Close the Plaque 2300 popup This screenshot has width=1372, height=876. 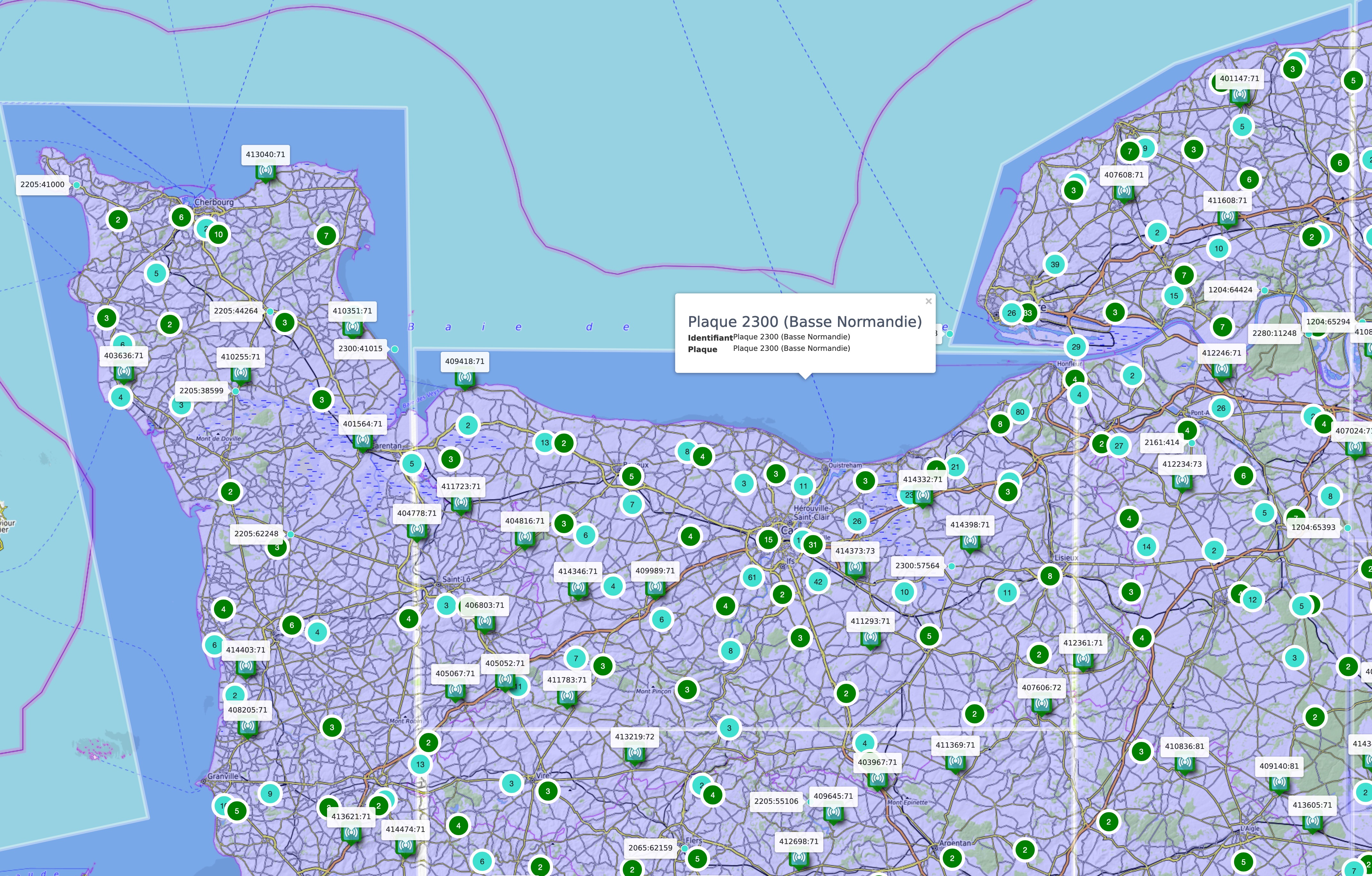pyautogui.click(x=928, y=301)
